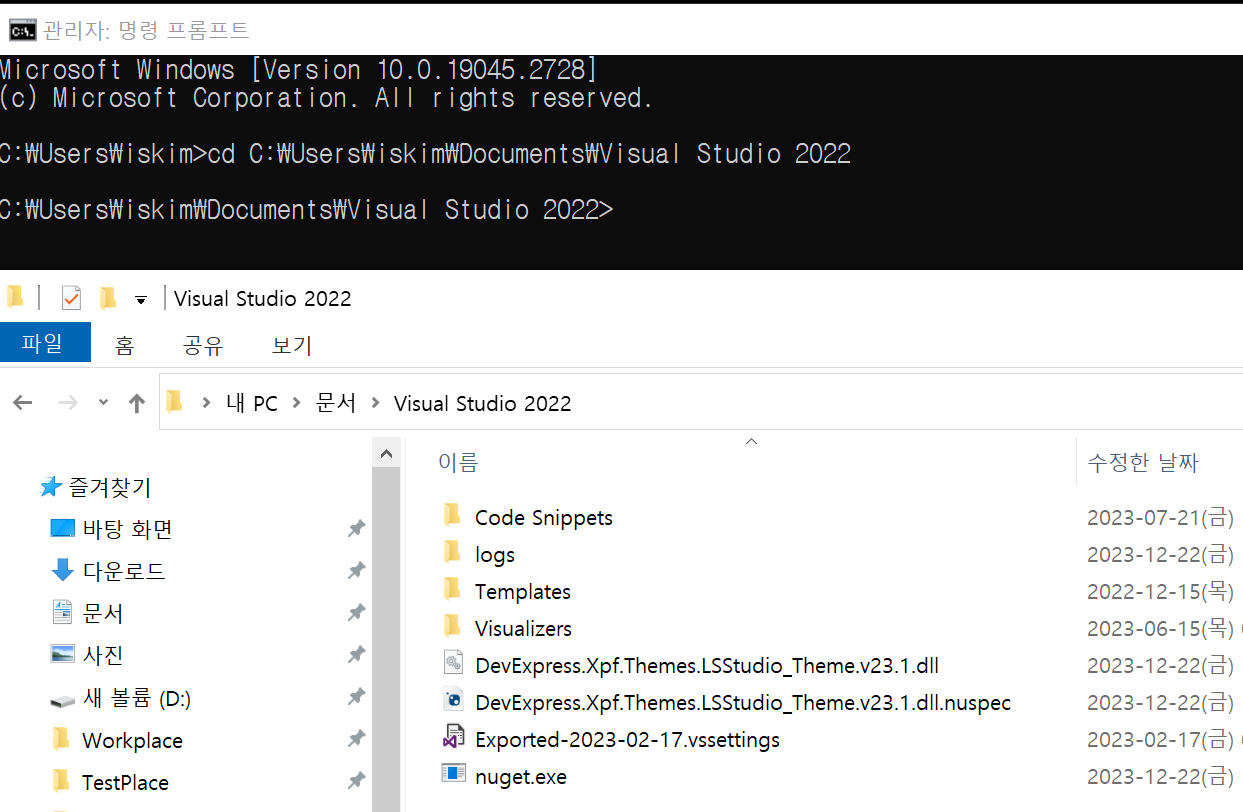Click the 사진 picture icon in sidebar
This screenshot has height=812, width=1243.
pyautogui.click(x=63, y=654)
